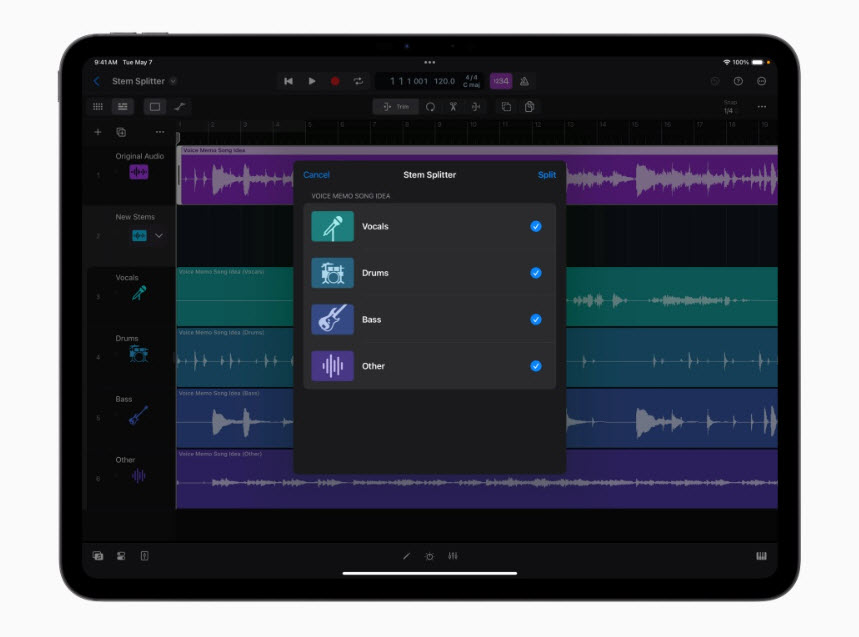Select the Original Audio track icon
This screenshot has height=637, width=859.
click(139, 172)
